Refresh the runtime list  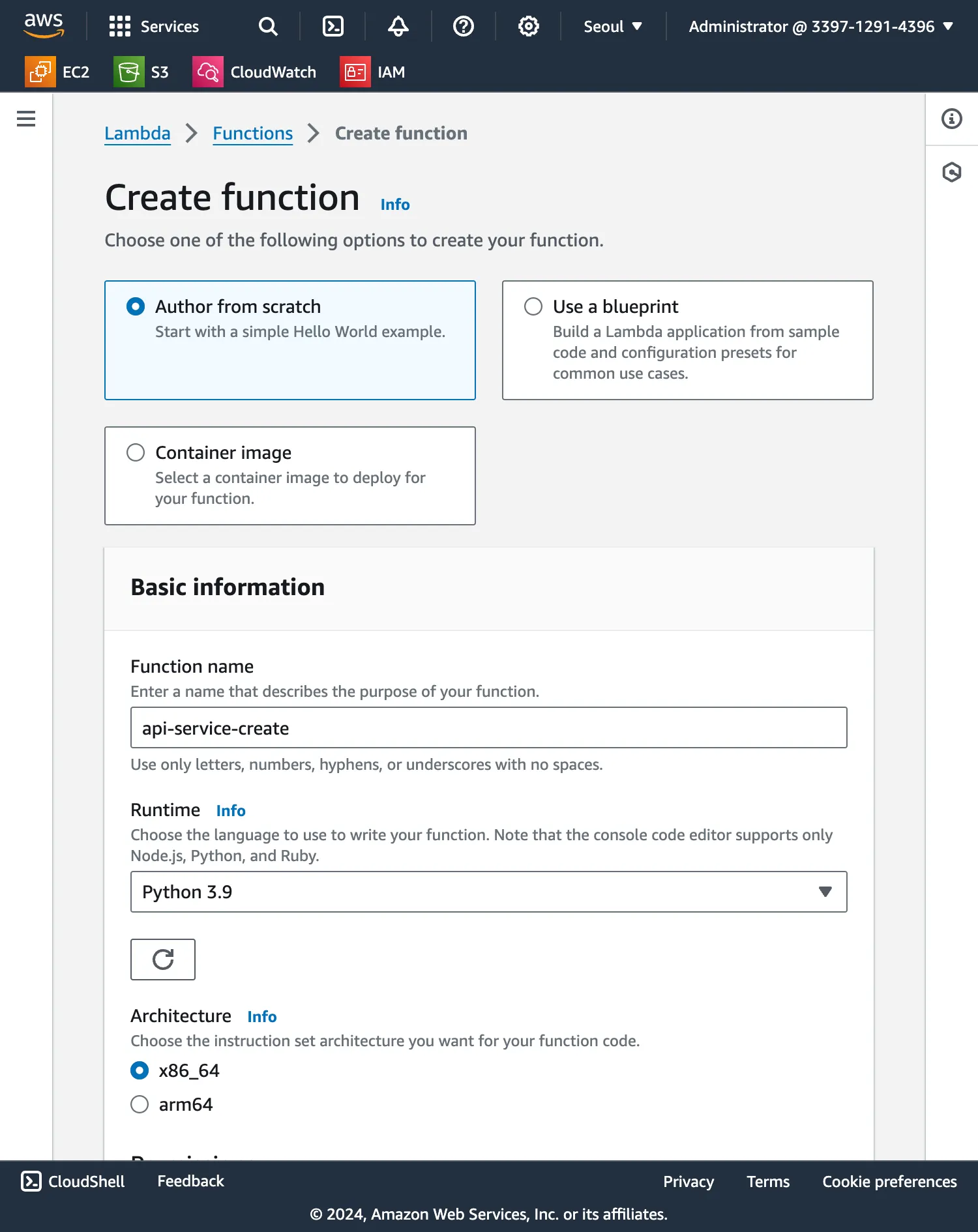[163, 959]
